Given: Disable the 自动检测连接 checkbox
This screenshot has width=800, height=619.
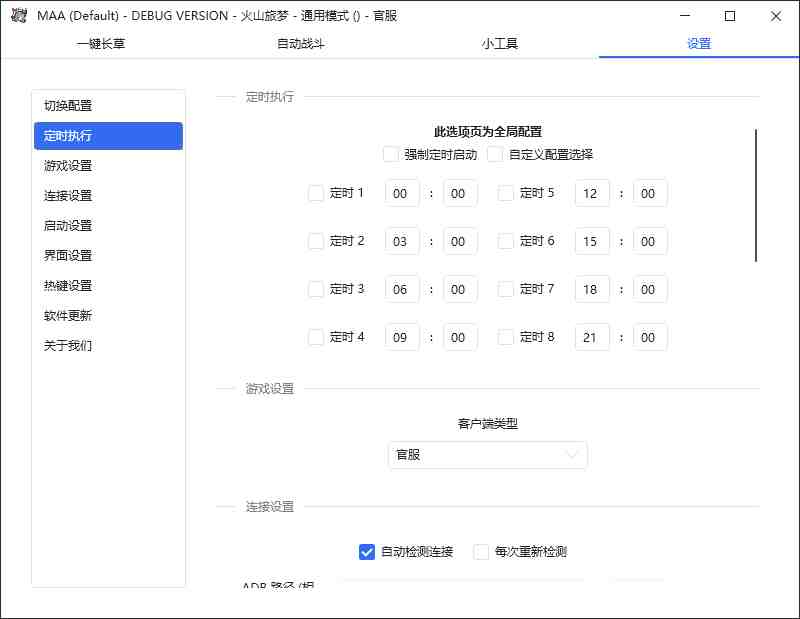Looking at the screenshot, I should point(366,551).
